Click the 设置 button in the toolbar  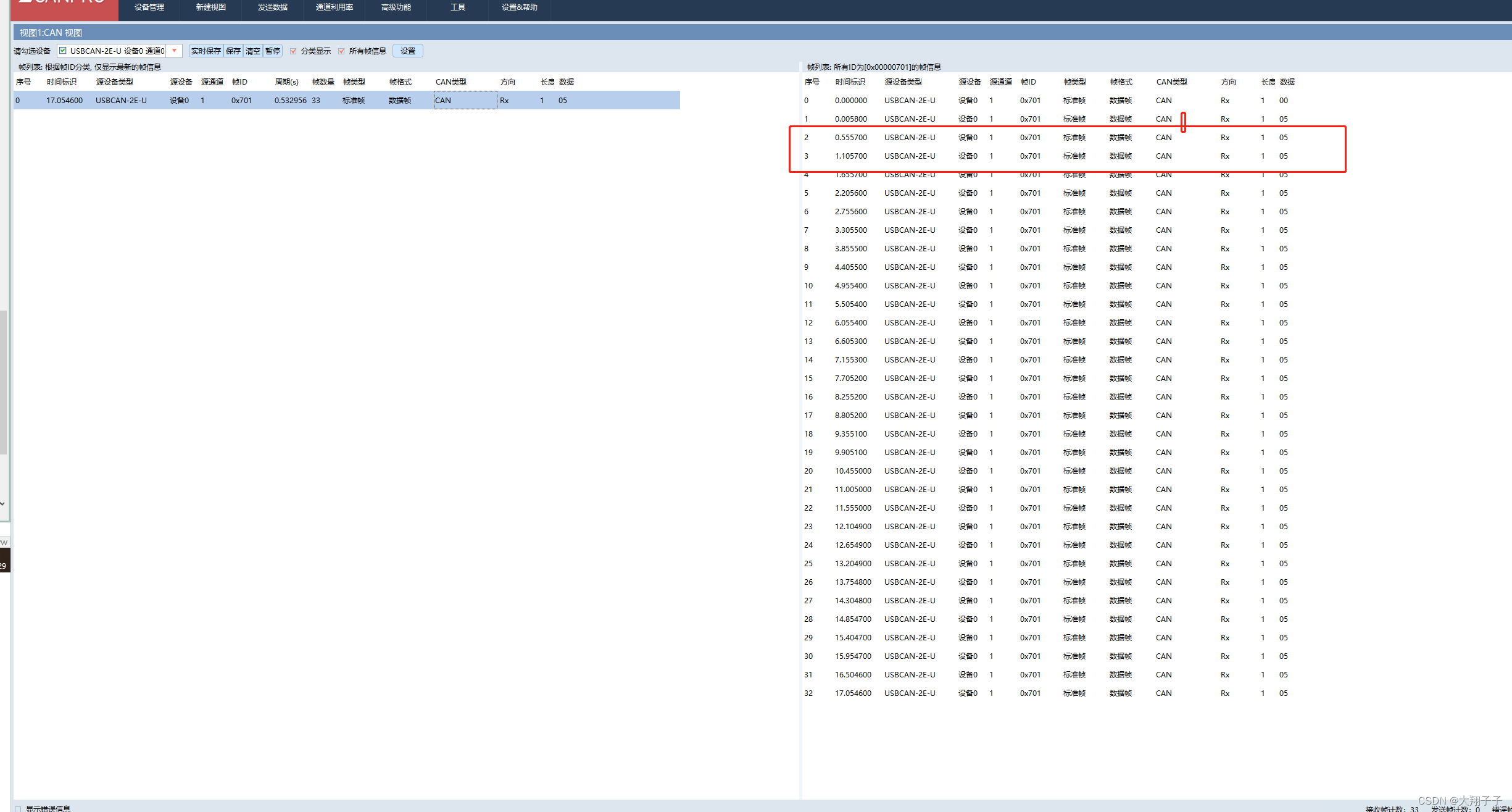point(408,51)
